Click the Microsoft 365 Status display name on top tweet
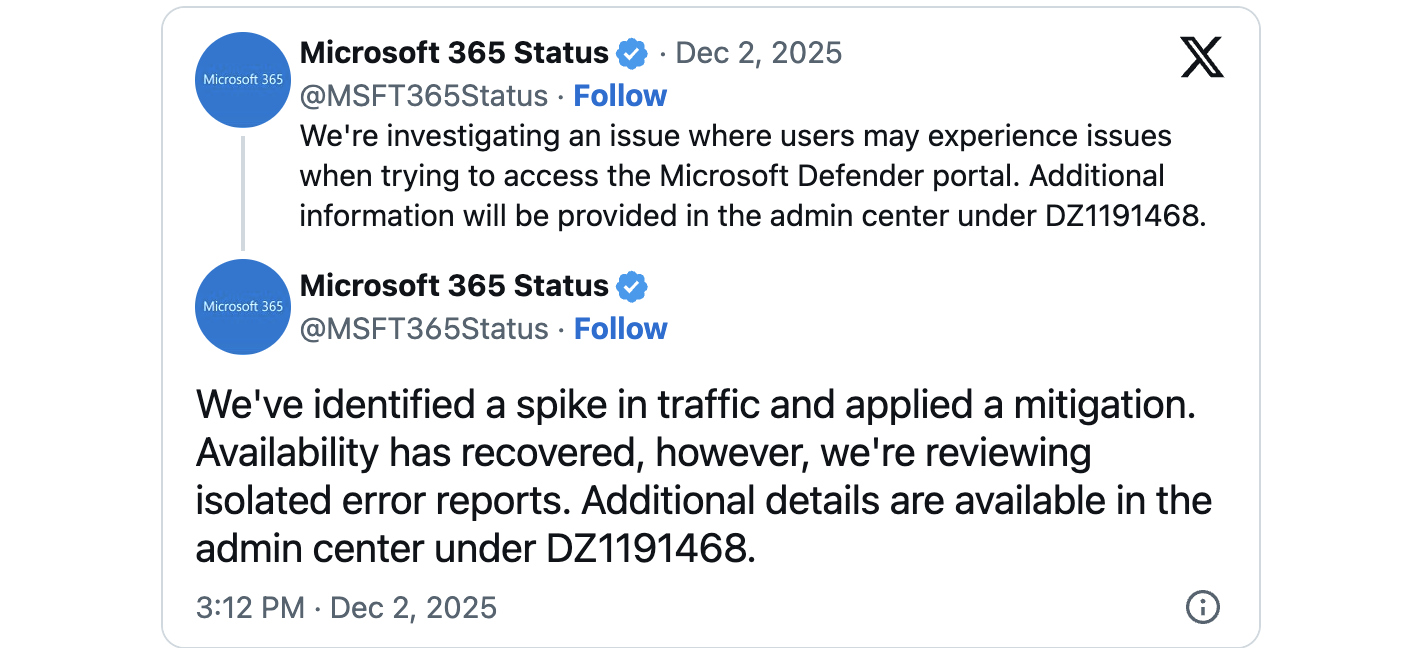The image size is (1412, 652). coord(455,53)
